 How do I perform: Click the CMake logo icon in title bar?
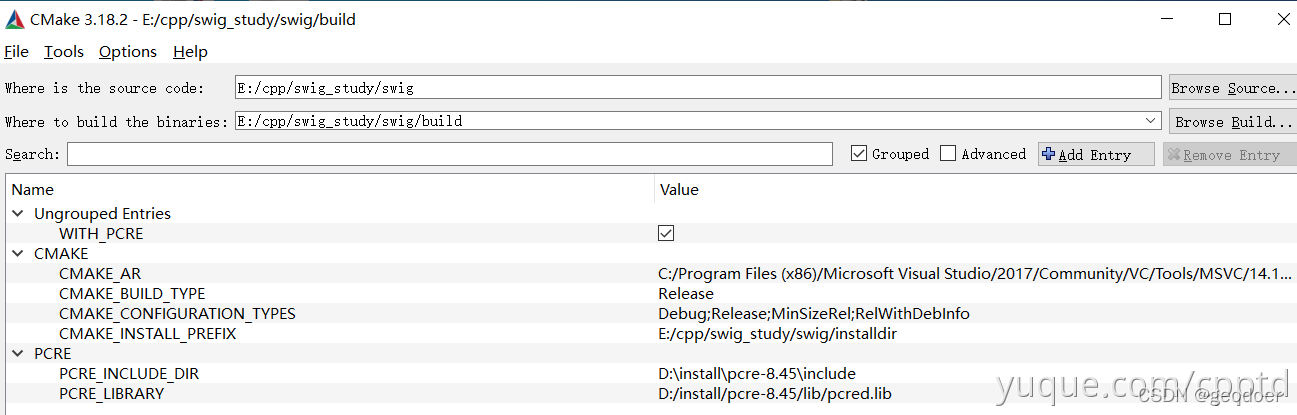tap(15, 19)
